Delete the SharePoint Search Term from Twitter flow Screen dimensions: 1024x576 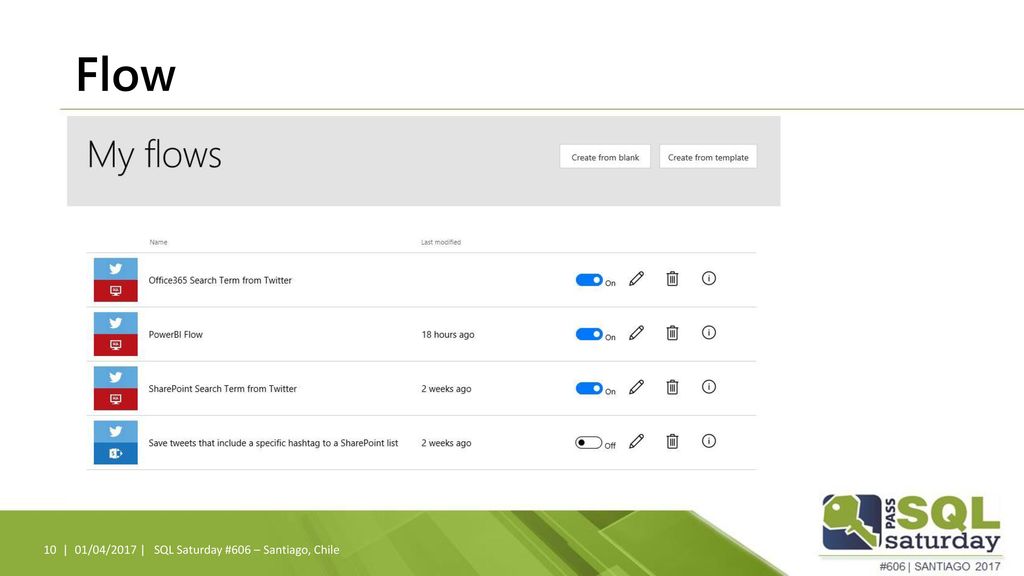(672, 387)
